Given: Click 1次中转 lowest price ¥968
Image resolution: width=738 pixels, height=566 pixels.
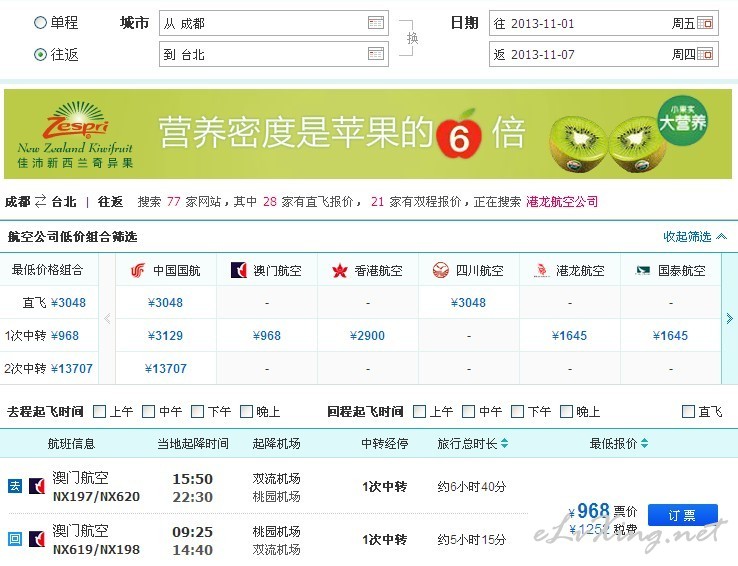Looking at the screenshot, I should tap(65, 335).
